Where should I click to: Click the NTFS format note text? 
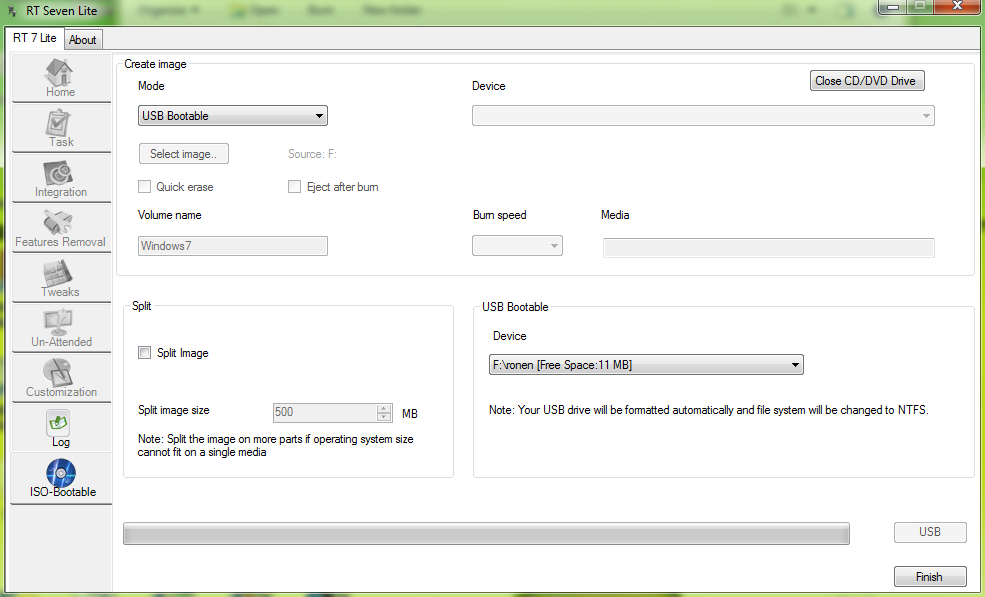point(709,410)
